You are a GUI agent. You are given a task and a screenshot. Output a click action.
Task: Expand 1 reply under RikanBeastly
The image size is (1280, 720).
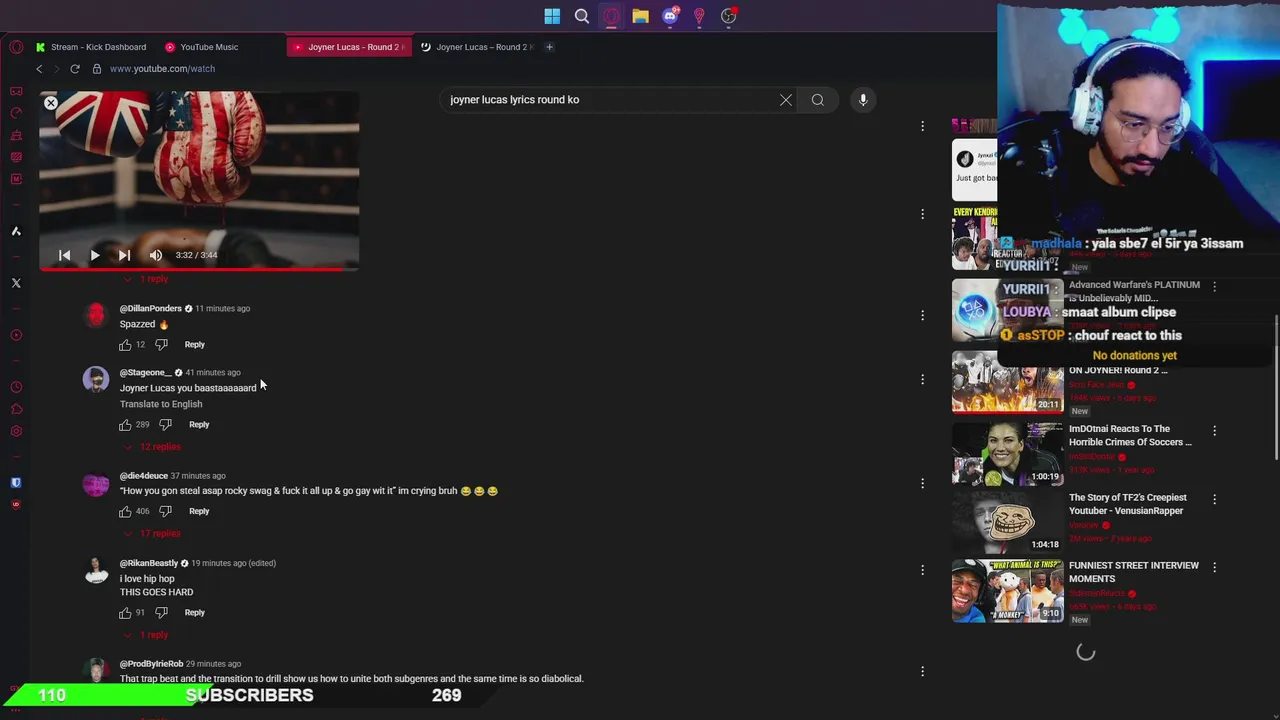point(148,635)
